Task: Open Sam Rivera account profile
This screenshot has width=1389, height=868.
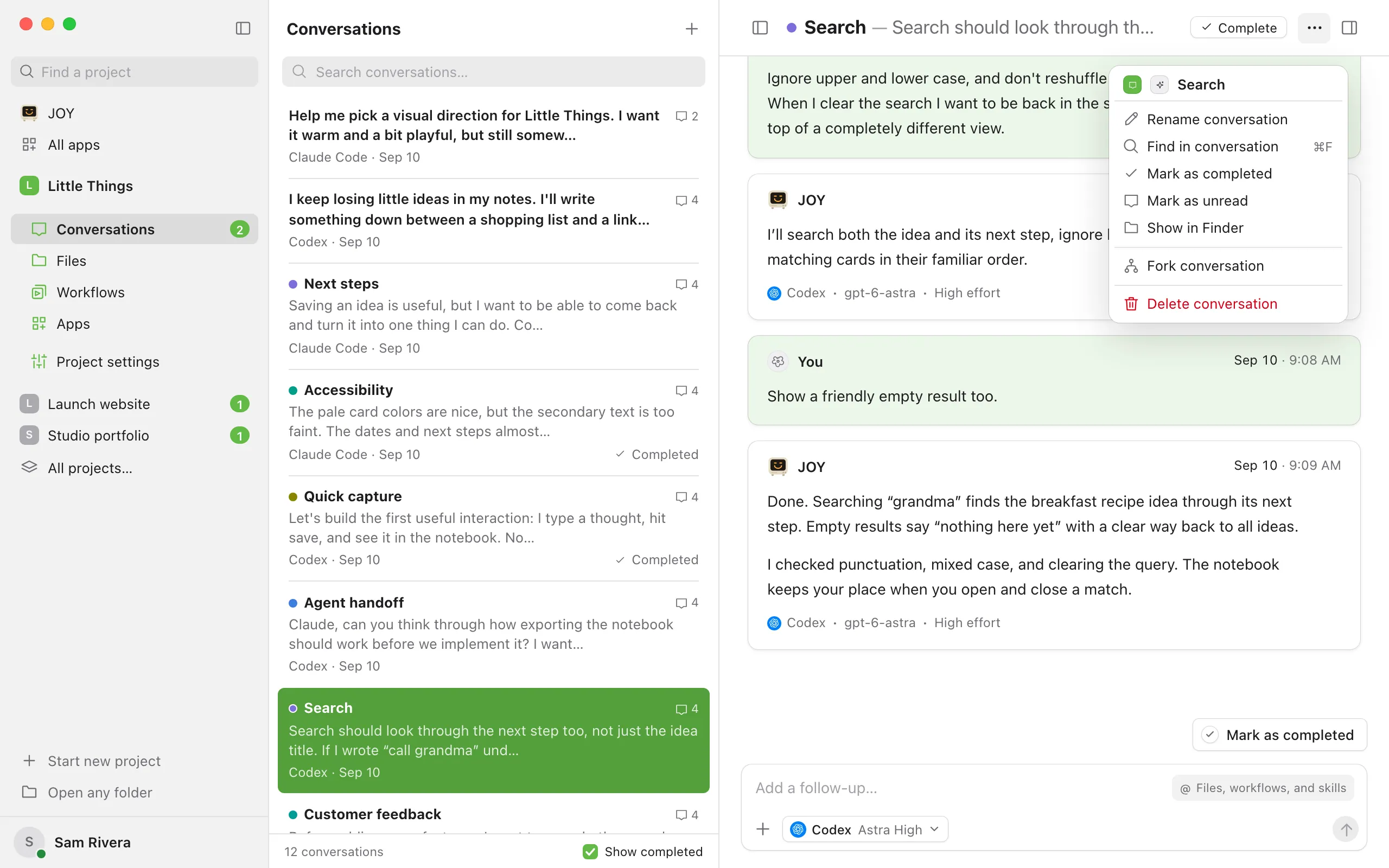Action: tap(135, 842)
